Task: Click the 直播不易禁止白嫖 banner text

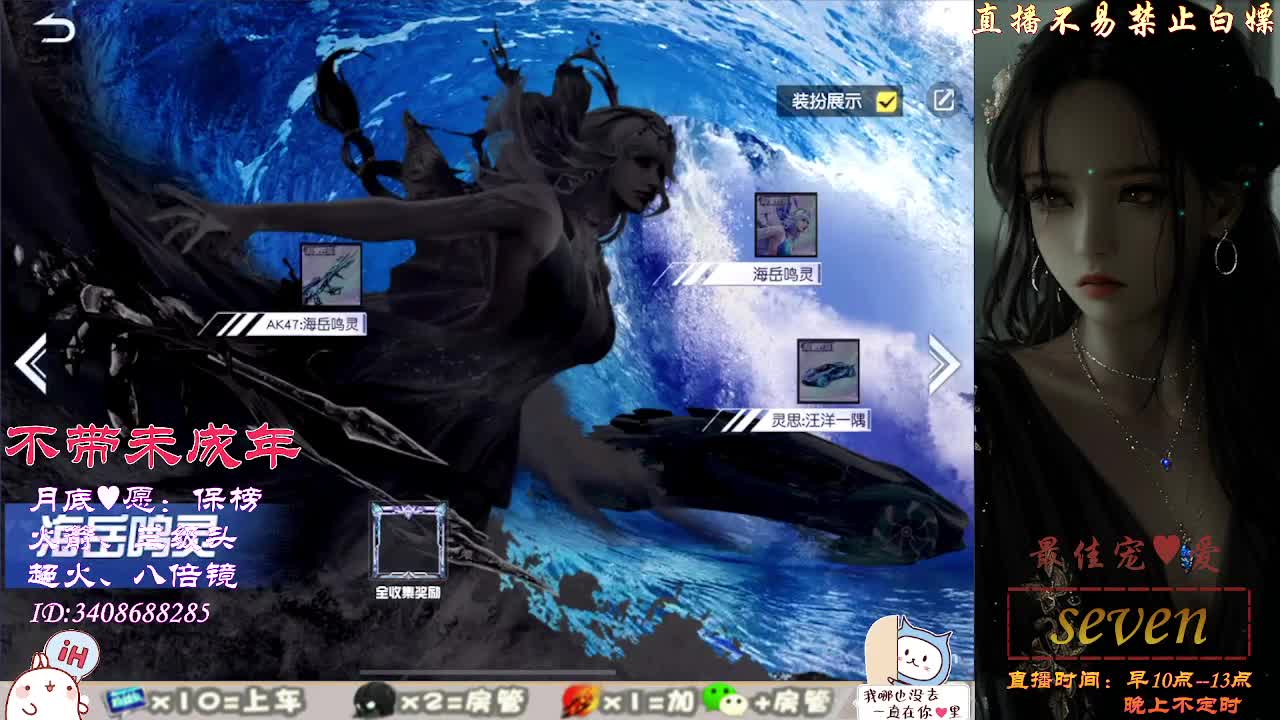Action: point(1125,19)
